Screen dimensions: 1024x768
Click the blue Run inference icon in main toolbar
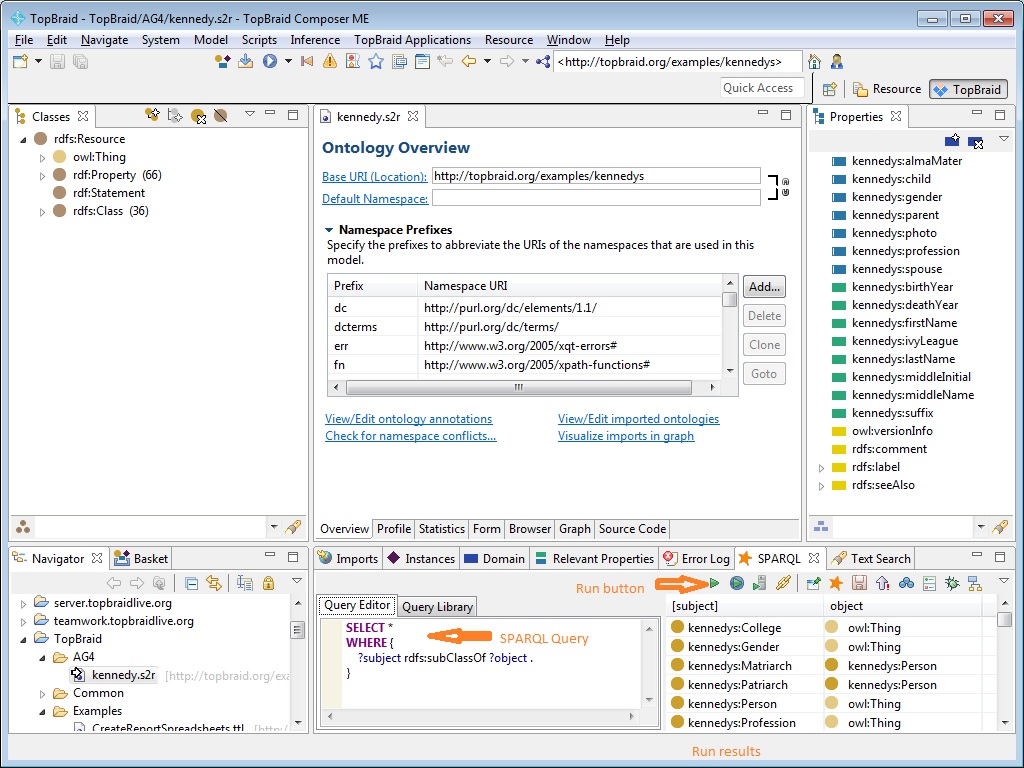pos(267,61)
